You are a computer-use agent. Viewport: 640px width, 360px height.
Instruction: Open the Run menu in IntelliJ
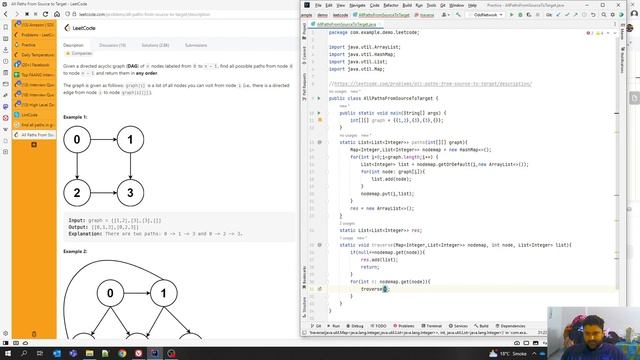coord(419,5)
